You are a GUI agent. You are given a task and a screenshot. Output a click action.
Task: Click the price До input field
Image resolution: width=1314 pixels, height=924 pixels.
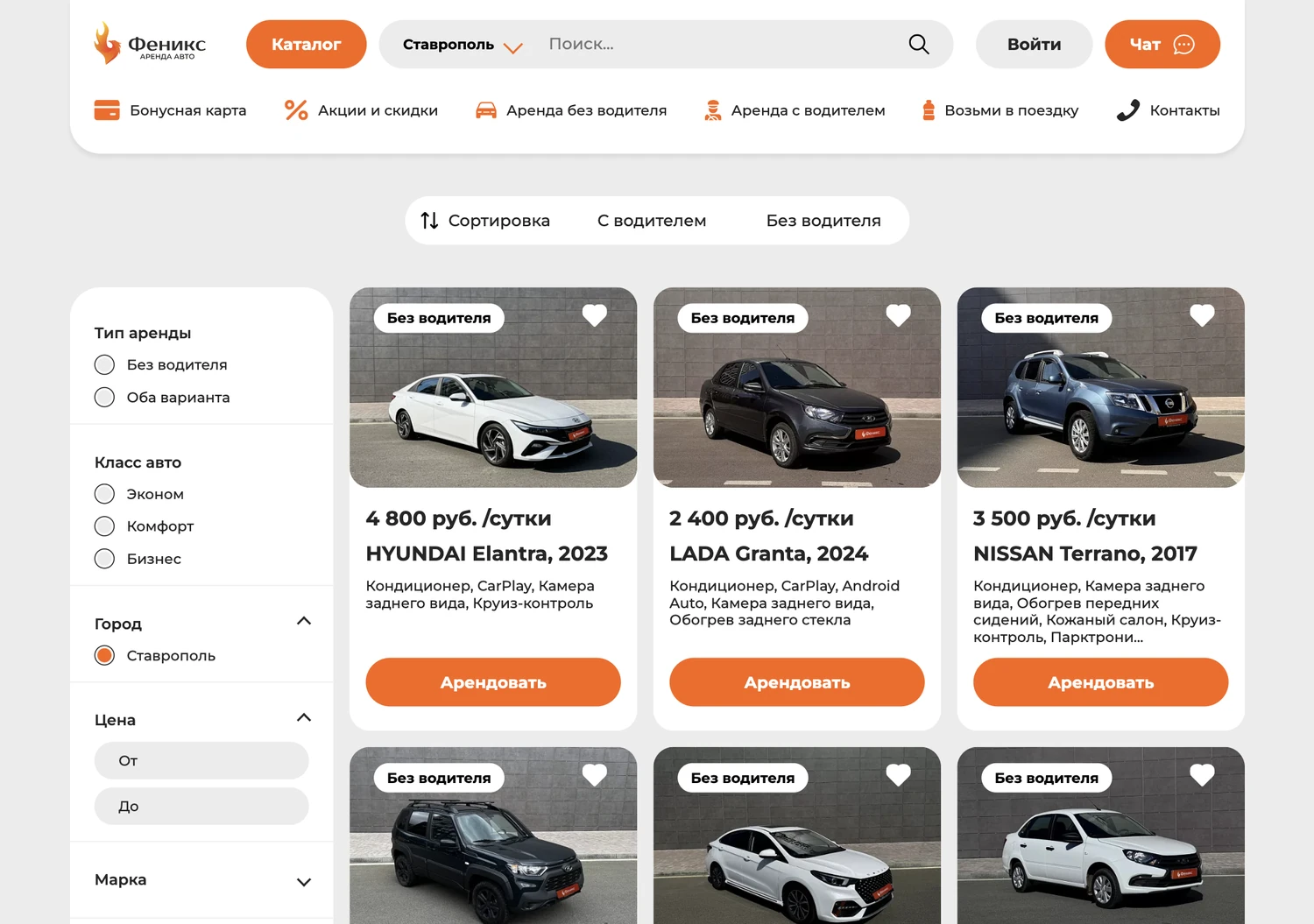[x=201, y=806]
